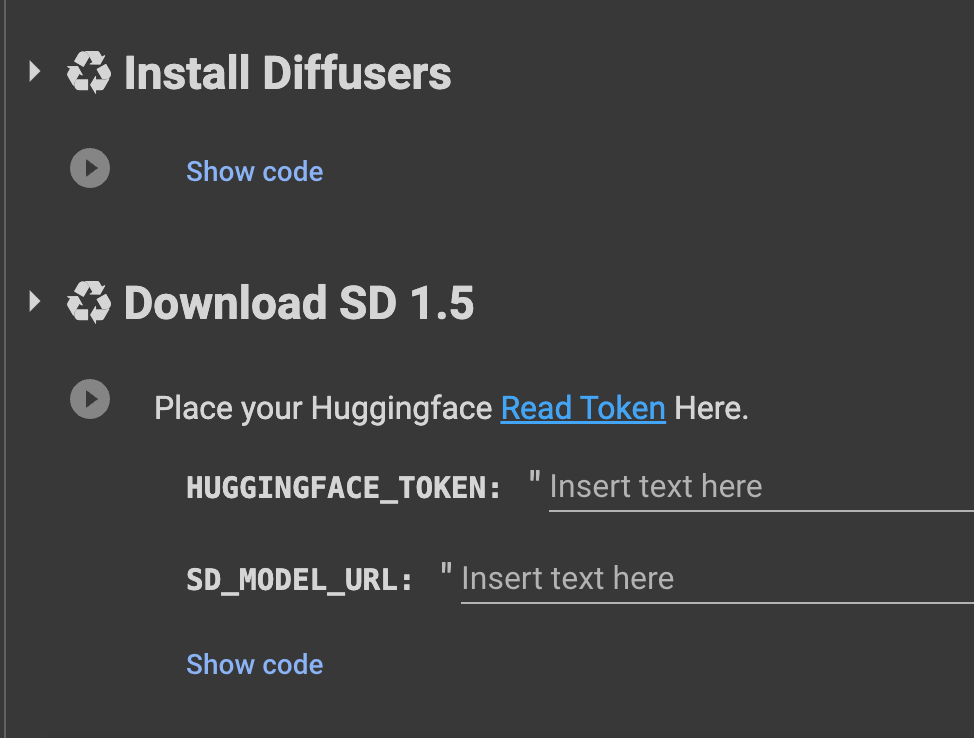This screenshot has height=738, width=974.
Task: Click the word 'Here.' after Read Token
Action: pos(711,408)
